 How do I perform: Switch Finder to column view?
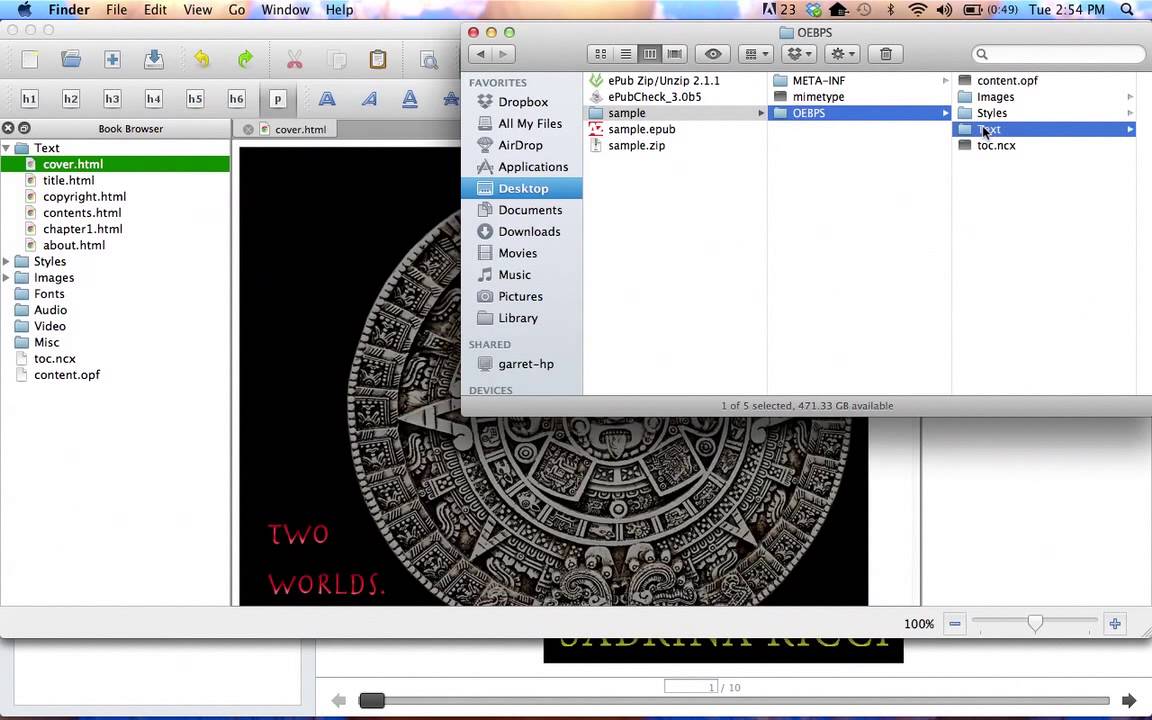tap(649, 54)
